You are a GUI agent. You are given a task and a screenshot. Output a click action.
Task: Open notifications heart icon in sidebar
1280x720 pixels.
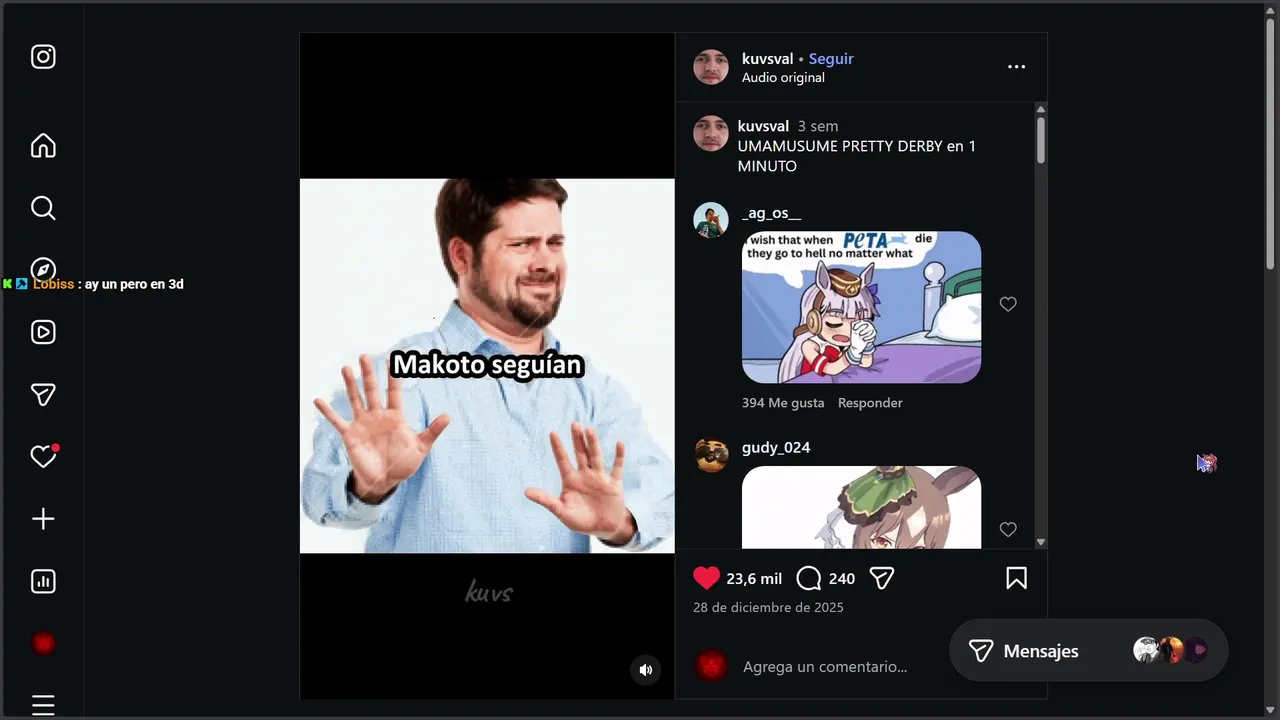[43, 457]
